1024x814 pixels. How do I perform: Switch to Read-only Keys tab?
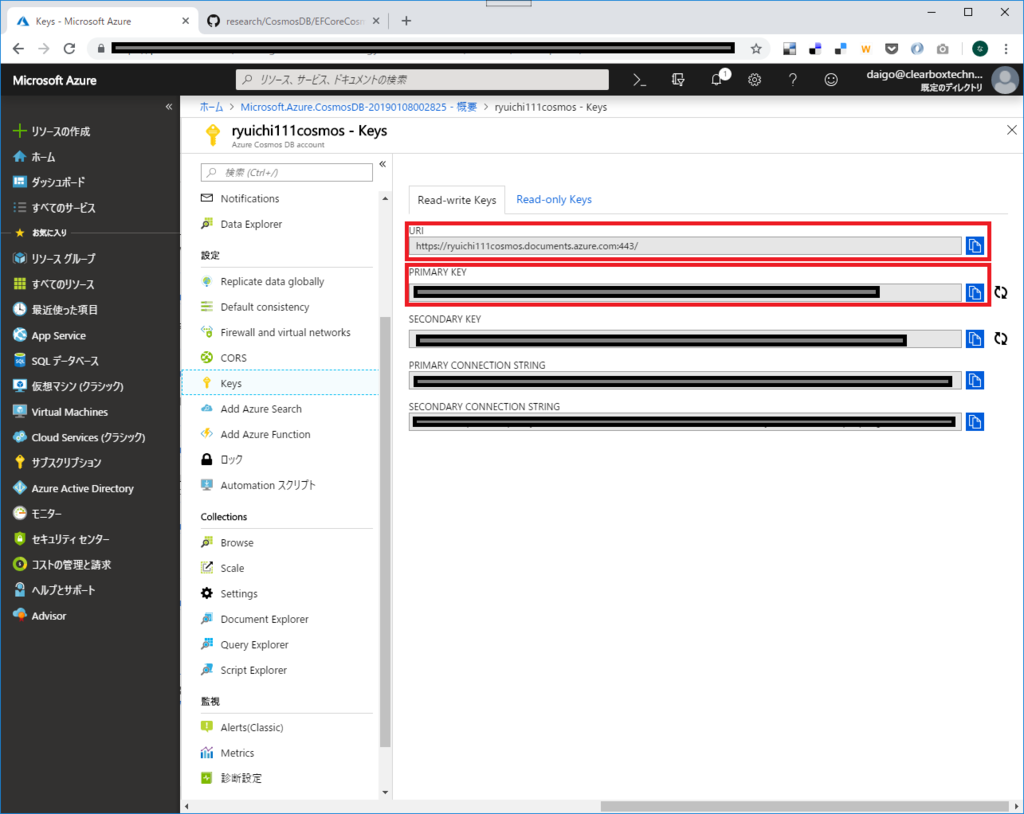[x=554, y=199]
